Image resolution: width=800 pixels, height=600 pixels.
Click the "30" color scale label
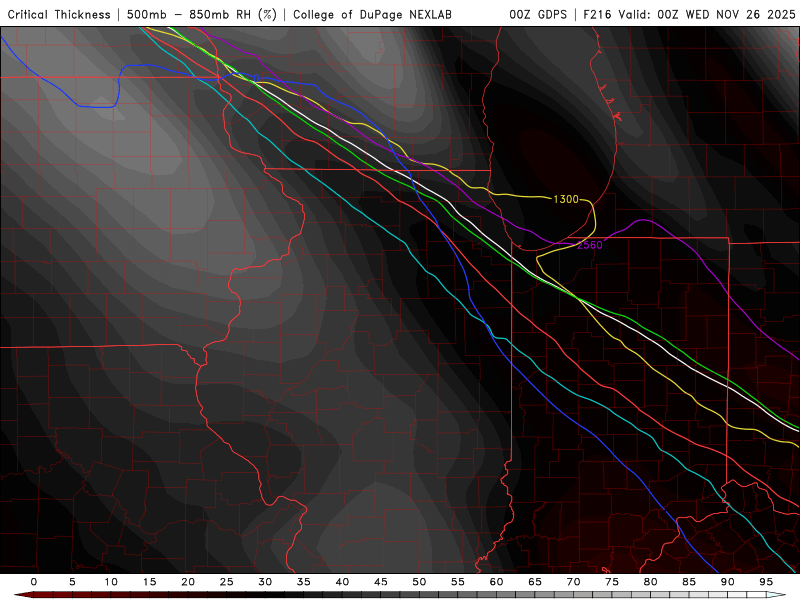tap(265, 582)
